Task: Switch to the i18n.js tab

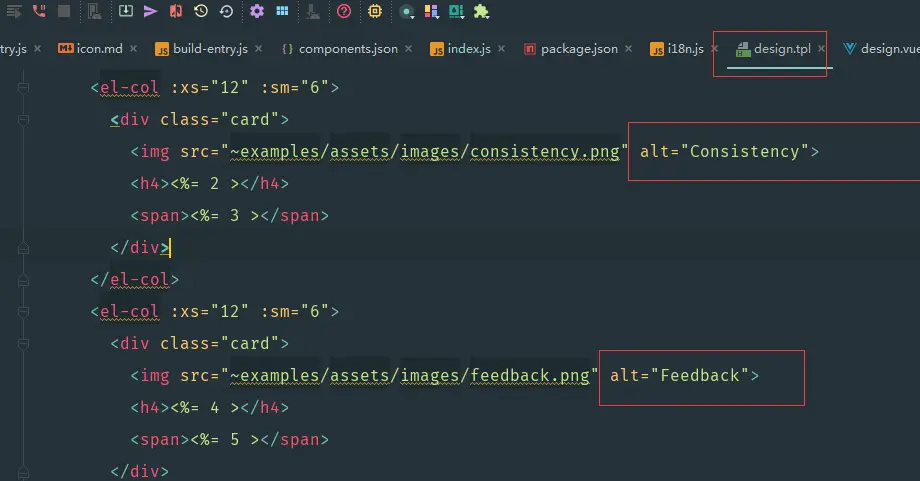Action: (685, 49)
